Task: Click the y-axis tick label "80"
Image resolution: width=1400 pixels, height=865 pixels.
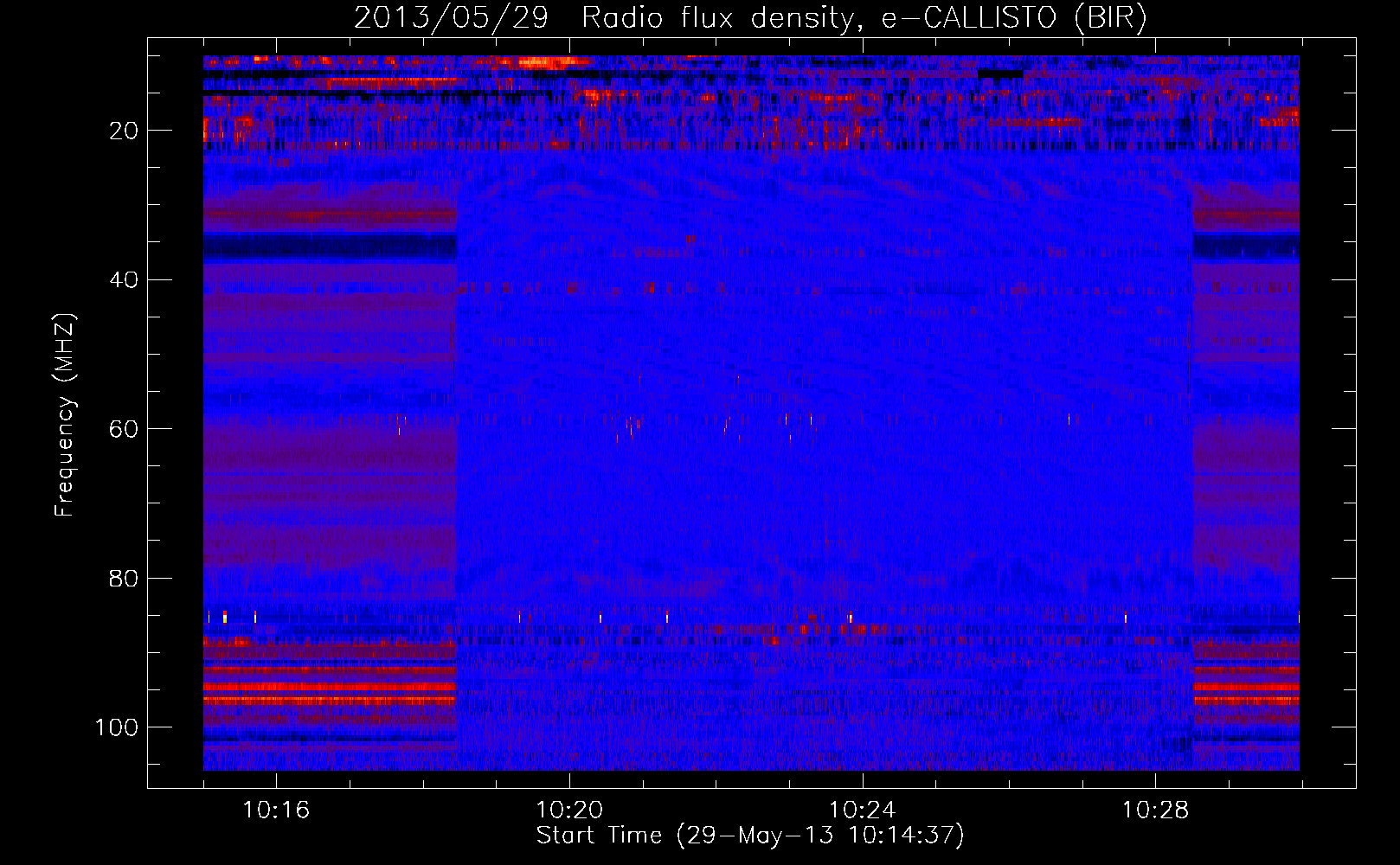Action: (x=125, y=578)
